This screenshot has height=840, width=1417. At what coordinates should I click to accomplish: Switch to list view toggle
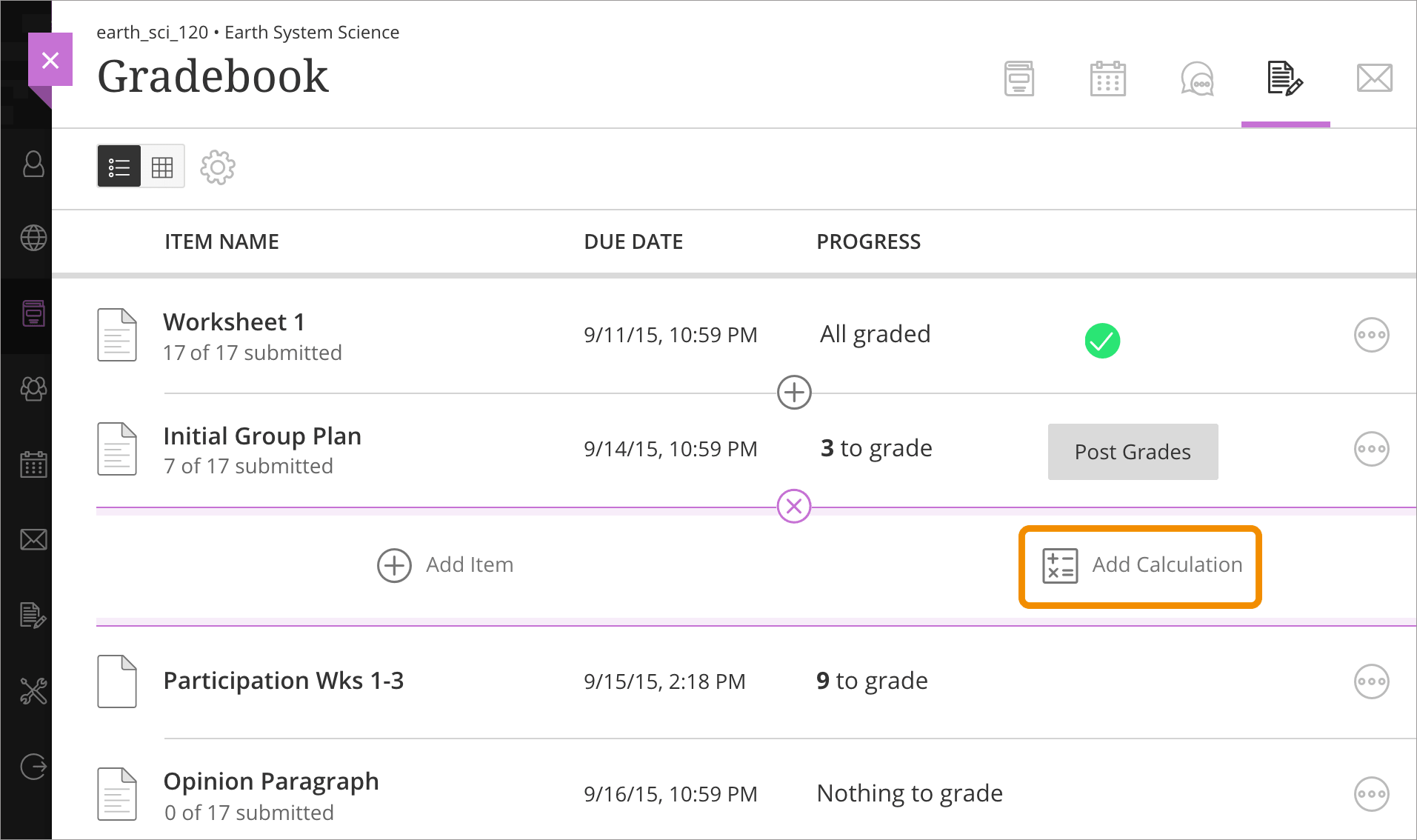point(119,167)
